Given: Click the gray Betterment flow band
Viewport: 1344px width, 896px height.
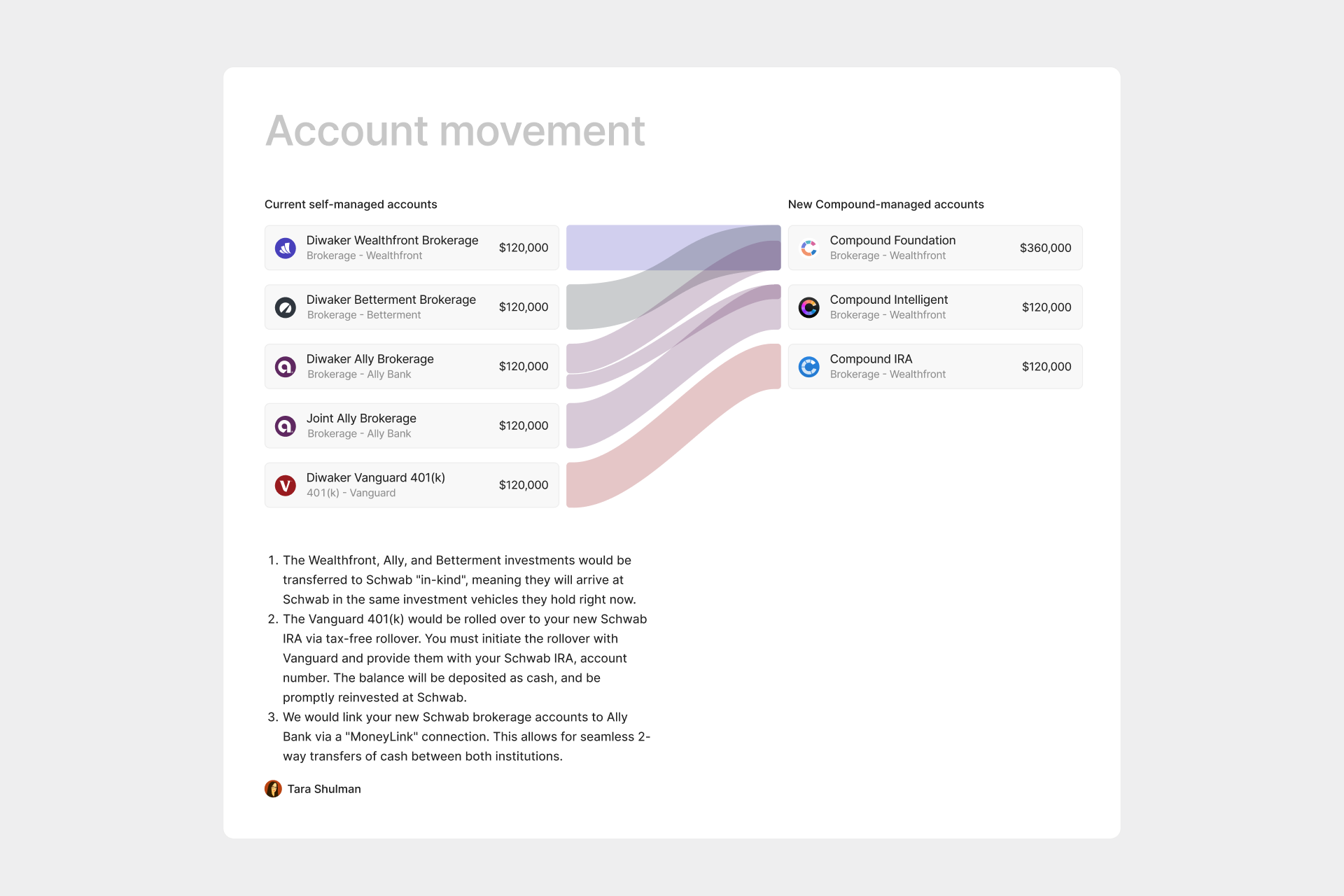Looking at the screenshot, I should 595,307.
